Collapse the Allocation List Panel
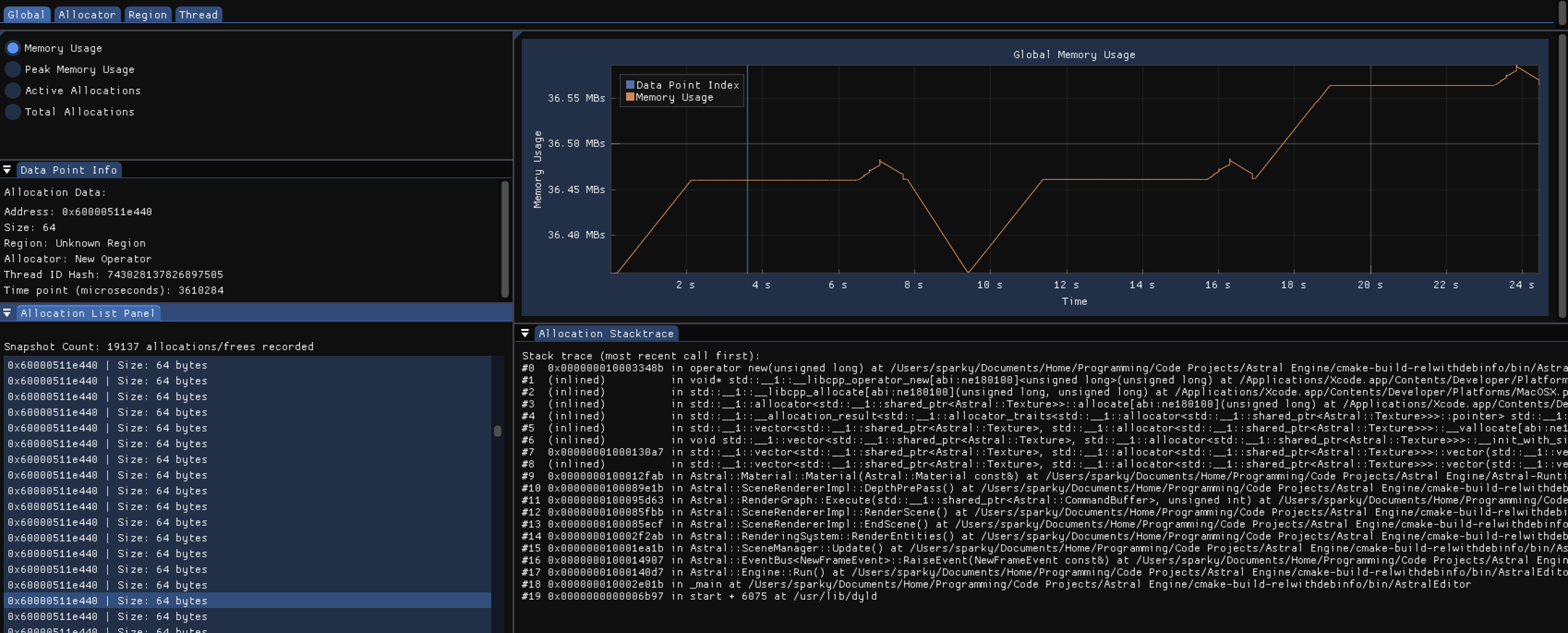Viewport: 1568px width, 633px height. [x=7, y=312]
